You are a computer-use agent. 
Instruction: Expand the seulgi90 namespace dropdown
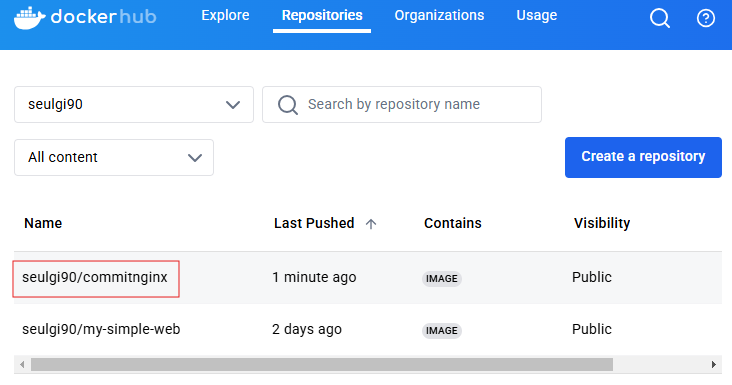pyautogui.click(x=134, y=105)
